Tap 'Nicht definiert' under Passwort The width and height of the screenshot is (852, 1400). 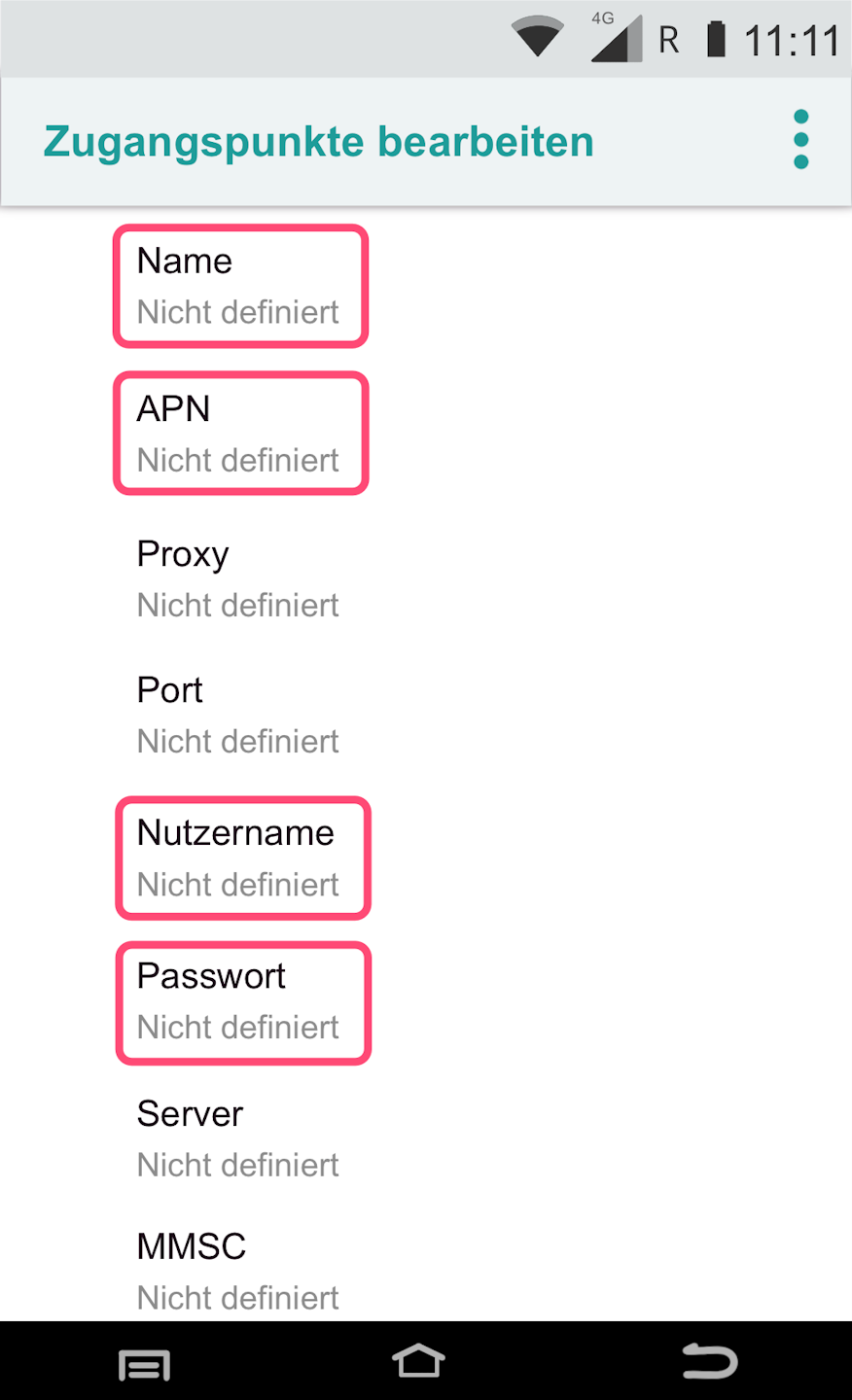tap(238, 1028)
